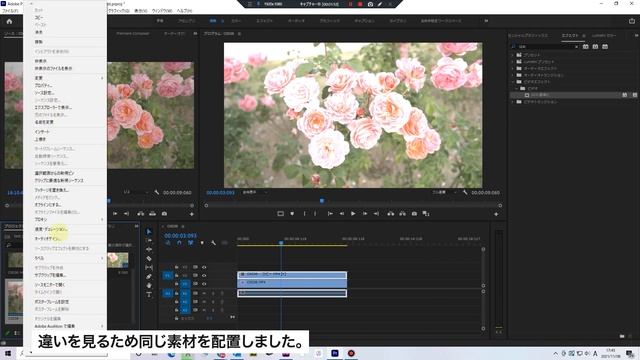Viewport: 640px width, 360px height.
Task: Select the Track Select Forward tool
Action: point(149,240)
